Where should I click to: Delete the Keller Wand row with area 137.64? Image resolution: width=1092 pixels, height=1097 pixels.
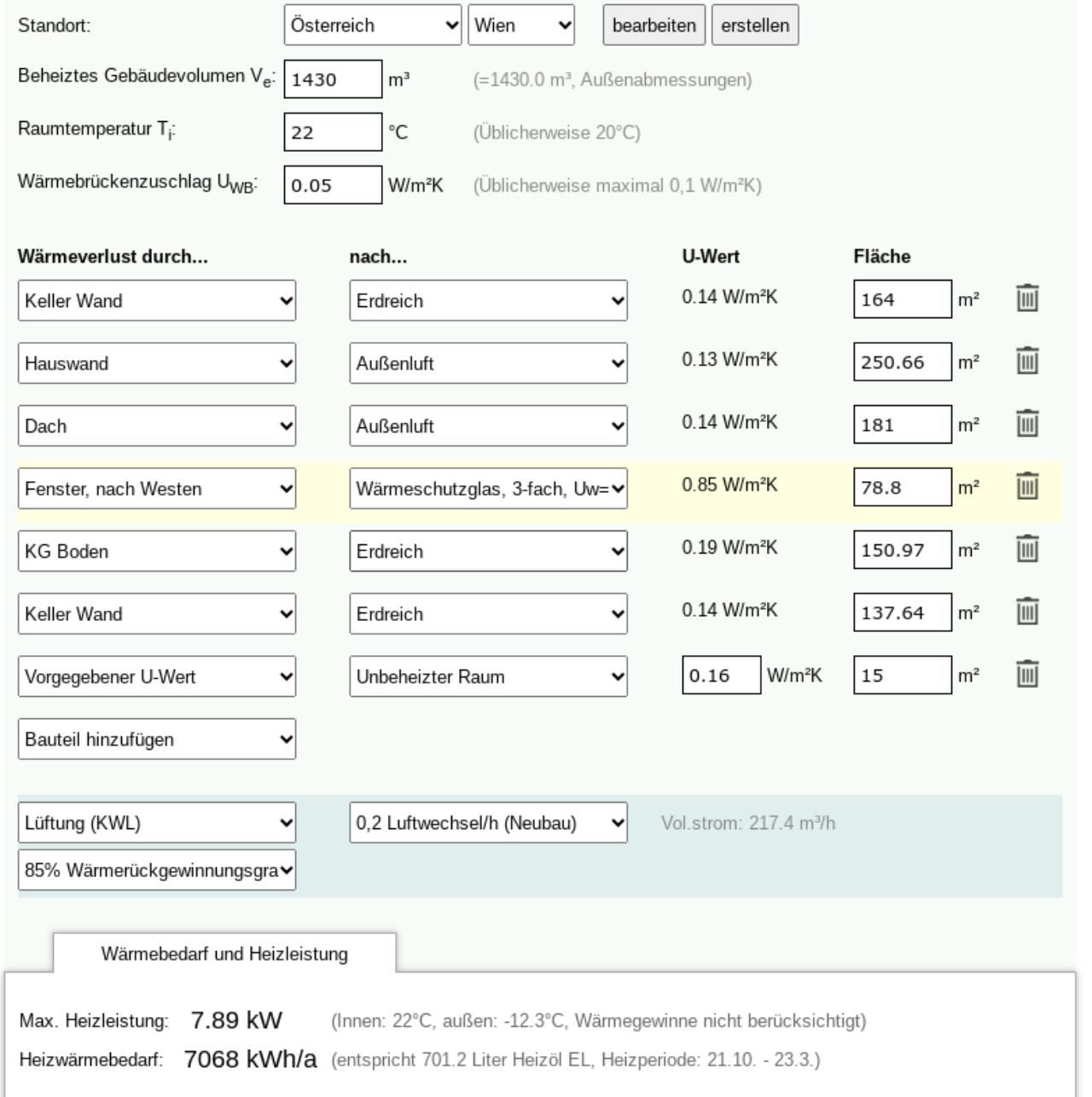coord(1027,612)
